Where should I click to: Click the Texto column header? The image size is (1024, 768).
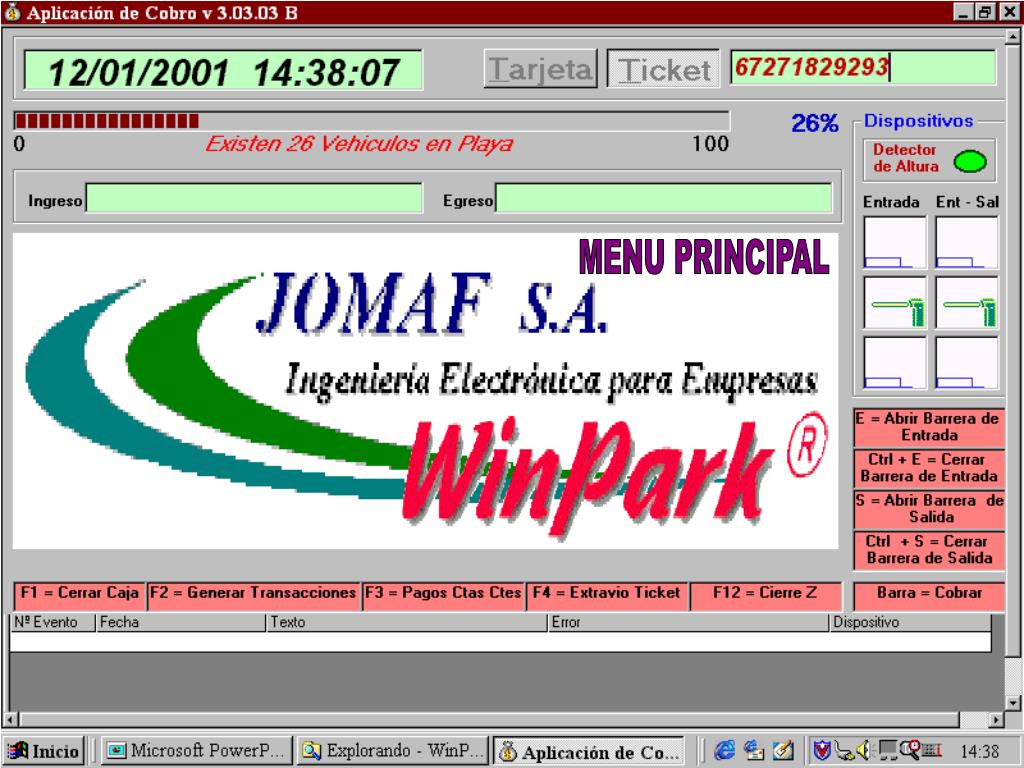click(408, 622)
